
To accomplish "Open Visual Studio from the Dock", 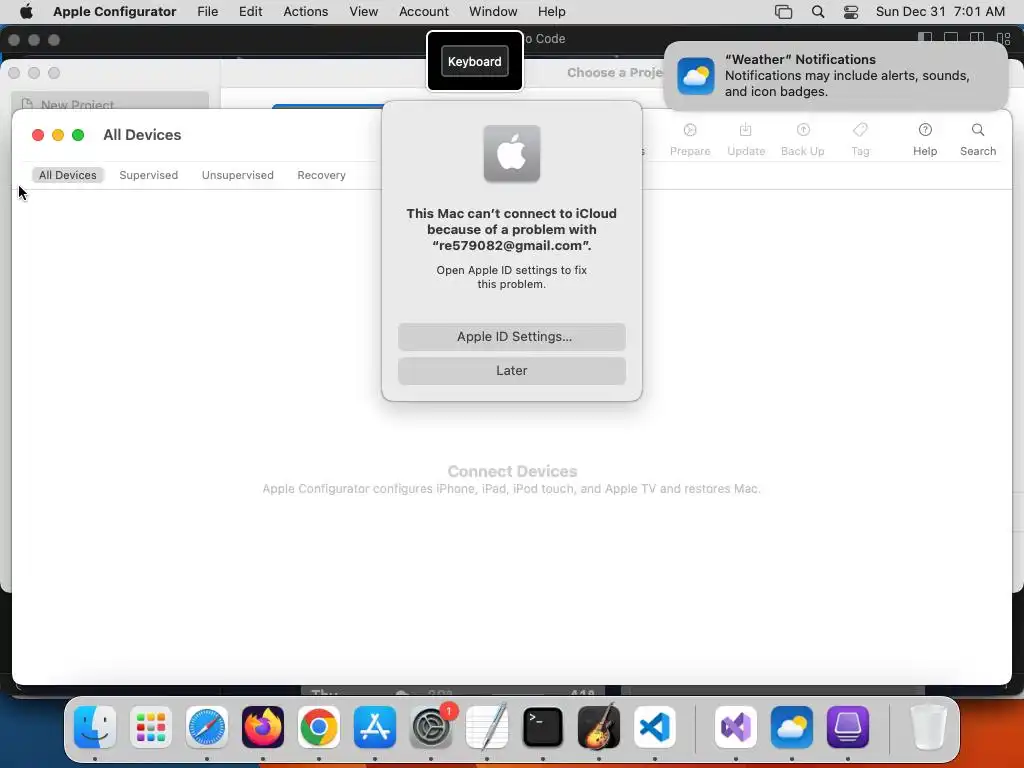I will tap(736, 727).
